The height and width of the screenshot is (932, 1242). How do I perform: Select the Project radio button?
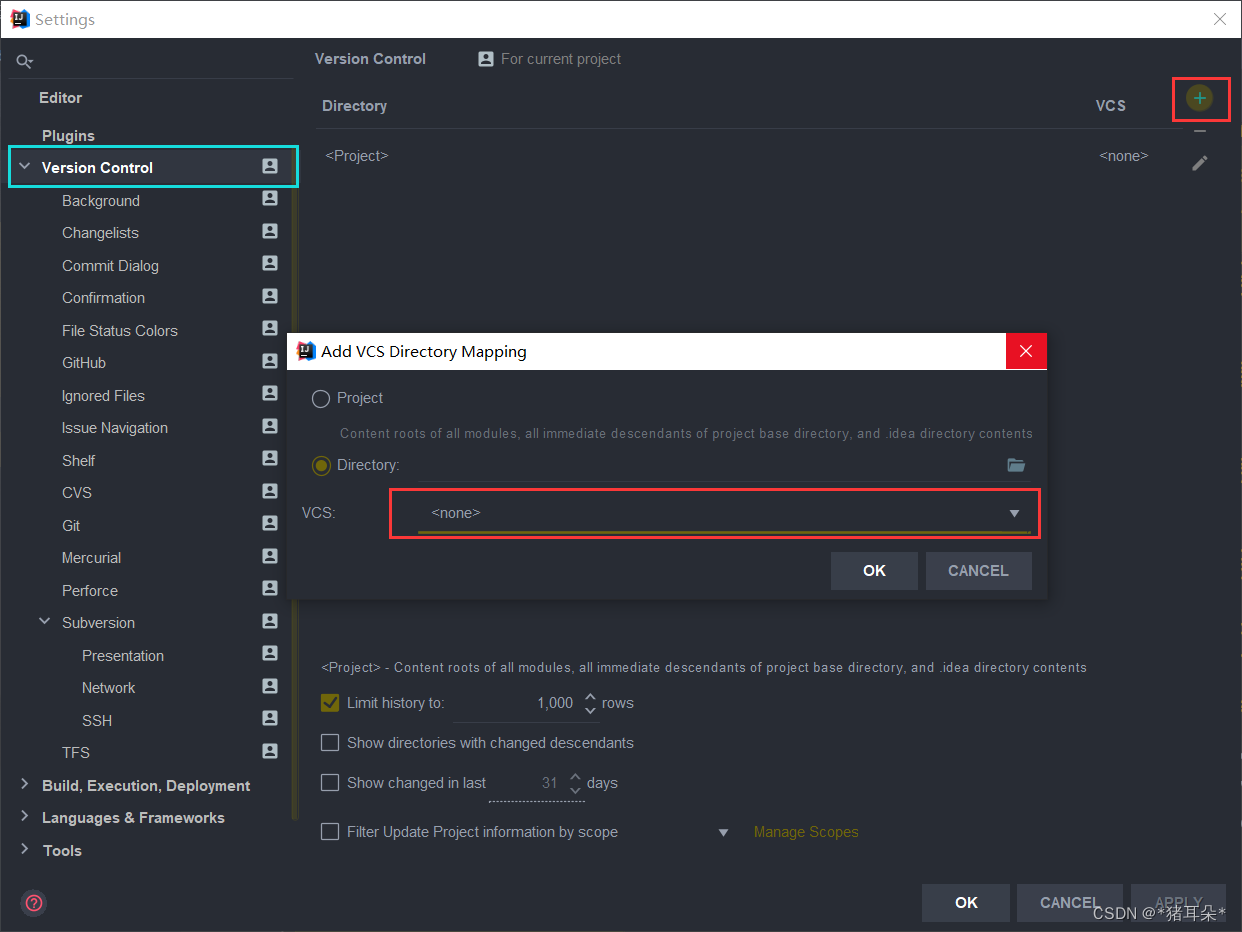coord(321,399)
